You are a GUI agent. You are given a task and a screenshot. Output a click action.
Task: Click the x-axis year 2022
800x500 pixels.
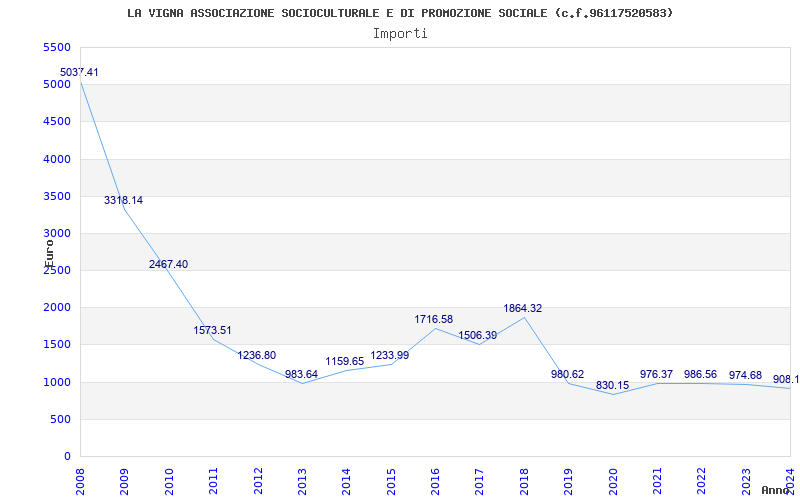(702, 482)
